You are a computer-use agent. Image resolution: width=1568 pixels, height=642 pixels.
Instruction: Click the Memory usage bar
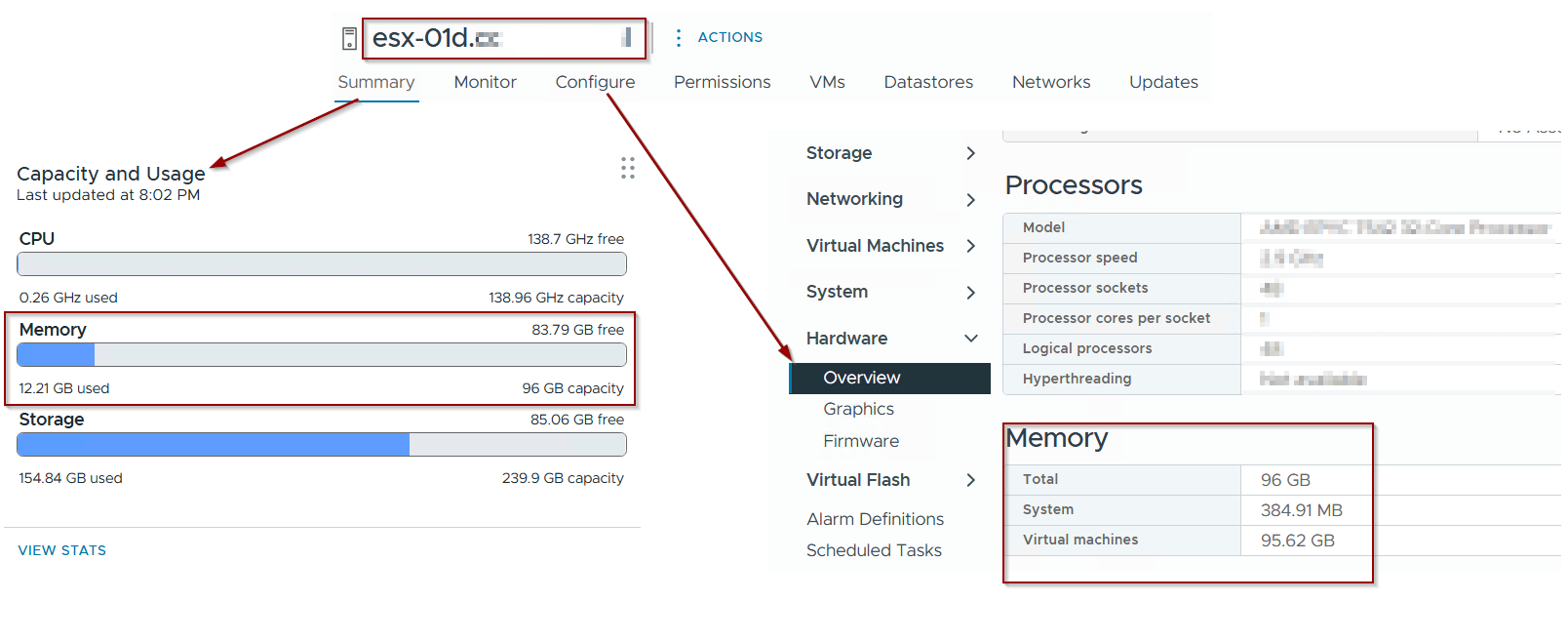click(x=322, y=355)
